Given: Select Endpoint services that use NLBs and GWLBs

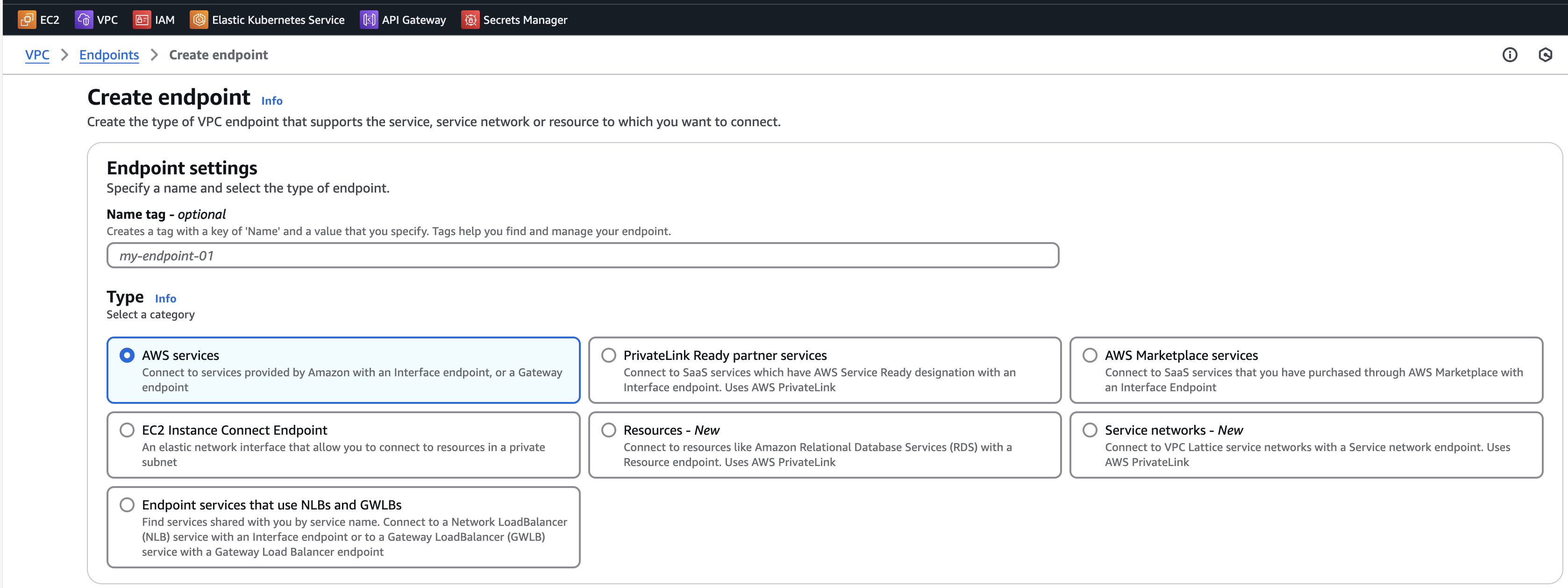Looking at the screenshot, I should (x=127, y=505).
